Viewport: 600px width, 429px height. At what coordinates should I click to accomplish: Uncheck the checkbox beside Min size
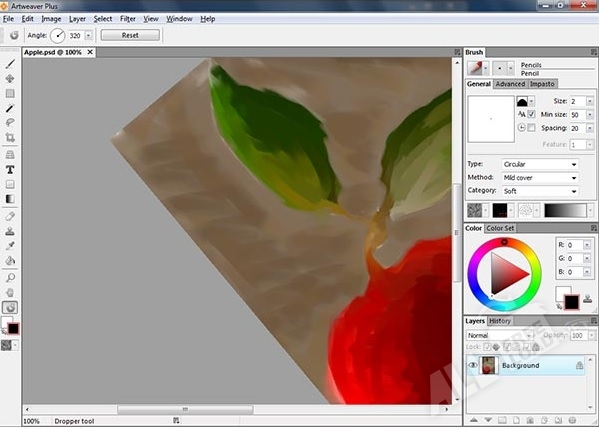(531, 115)
